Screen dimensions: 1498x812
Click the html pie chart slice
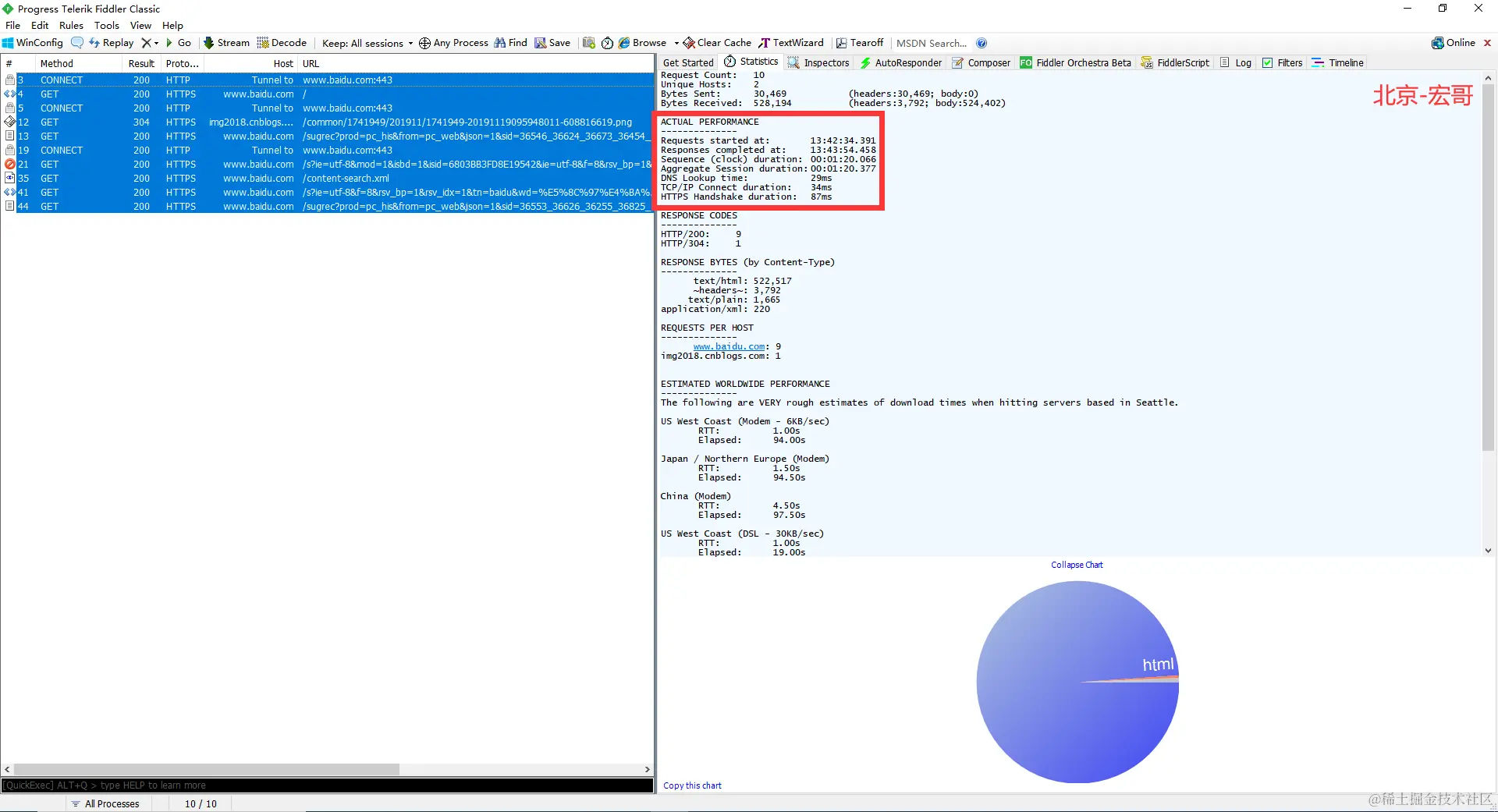tap(1077, 682)
